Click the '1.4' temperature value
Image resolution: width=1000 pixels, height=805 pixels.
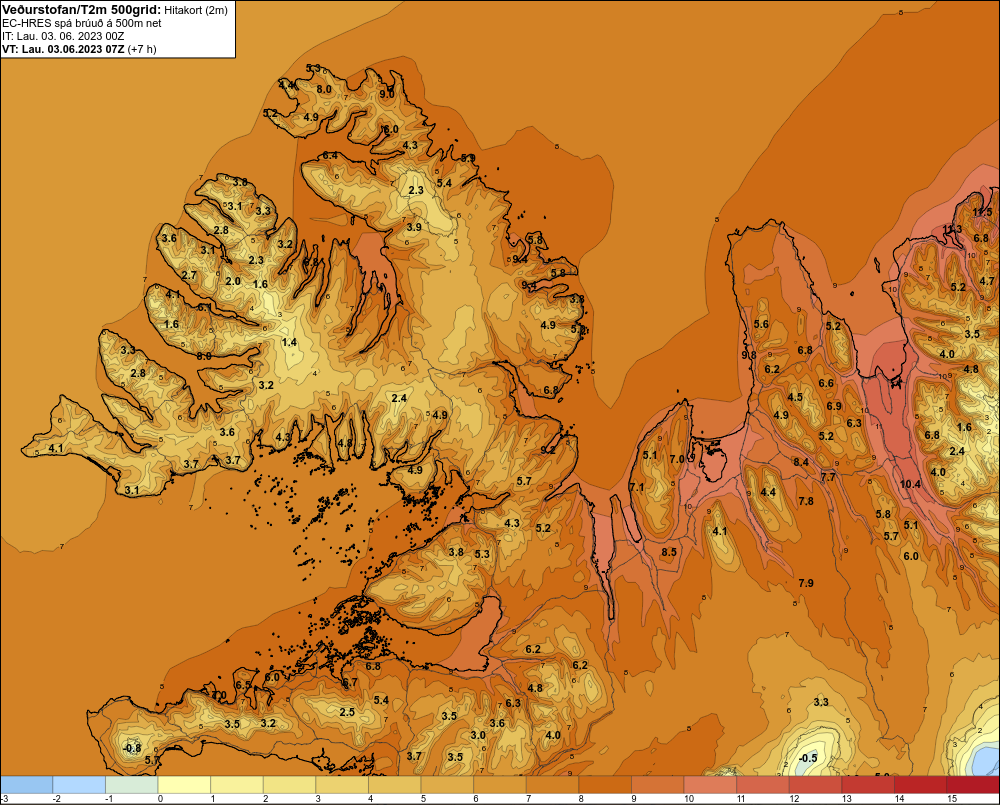(x=290, y=343)
